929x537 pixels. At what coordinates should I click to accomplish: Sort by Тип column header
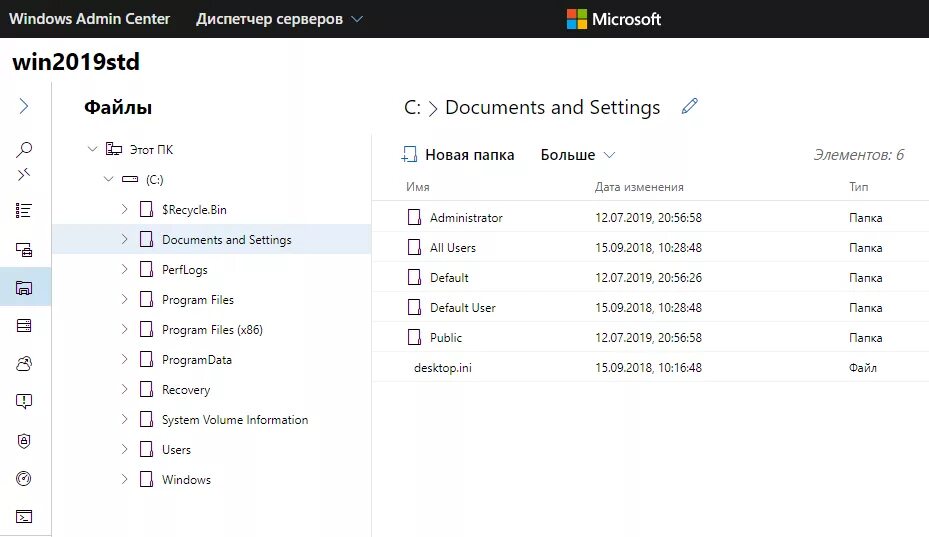pos(858,187)
